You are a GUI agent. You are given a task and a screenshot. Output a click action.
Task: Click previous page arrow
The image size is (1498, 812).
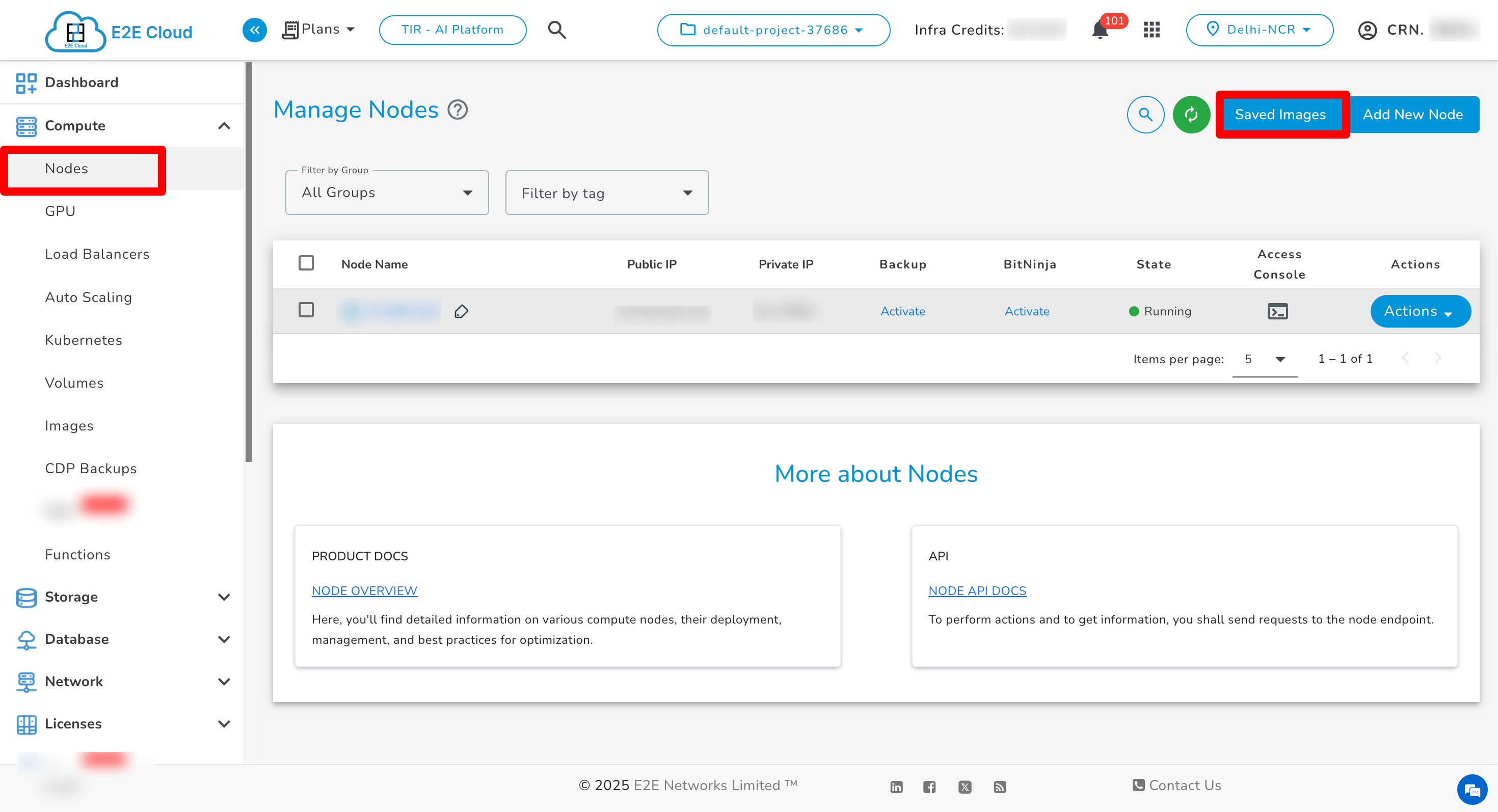coord(1405,359)
